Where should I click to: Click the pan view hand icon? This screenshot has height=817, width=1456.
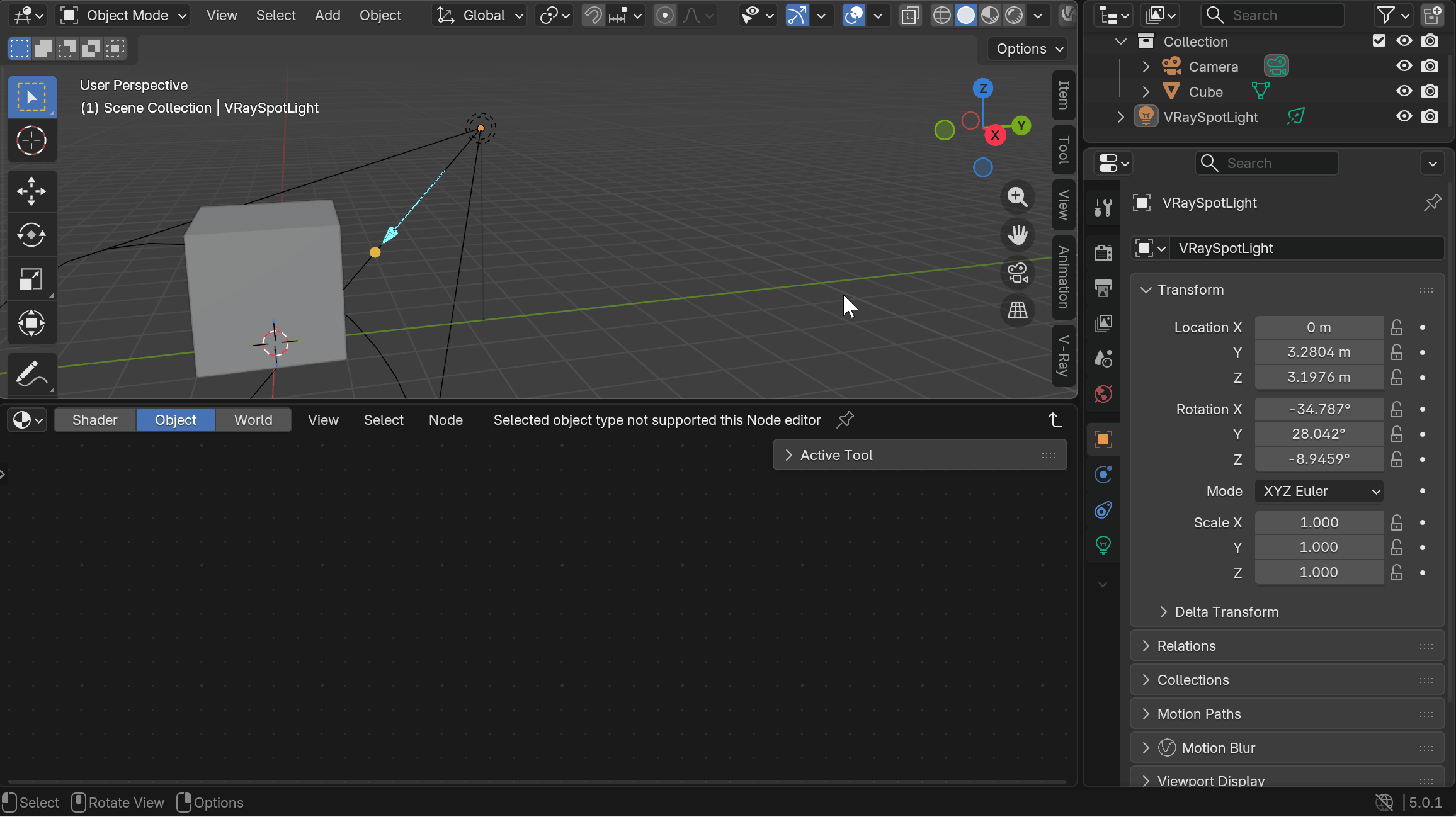click(1017, 235)
